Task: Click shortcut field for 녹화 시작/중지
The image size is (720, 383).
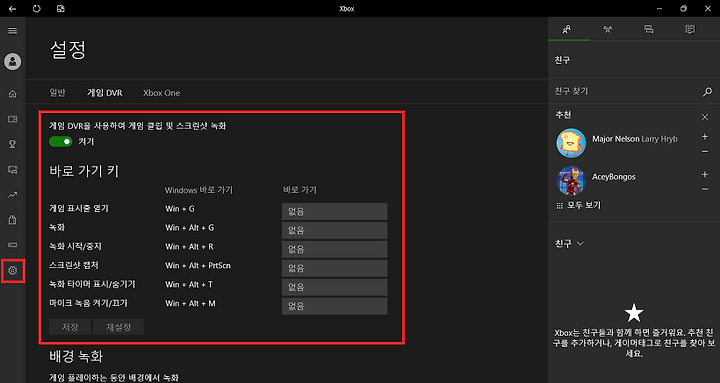Action: 334,249
